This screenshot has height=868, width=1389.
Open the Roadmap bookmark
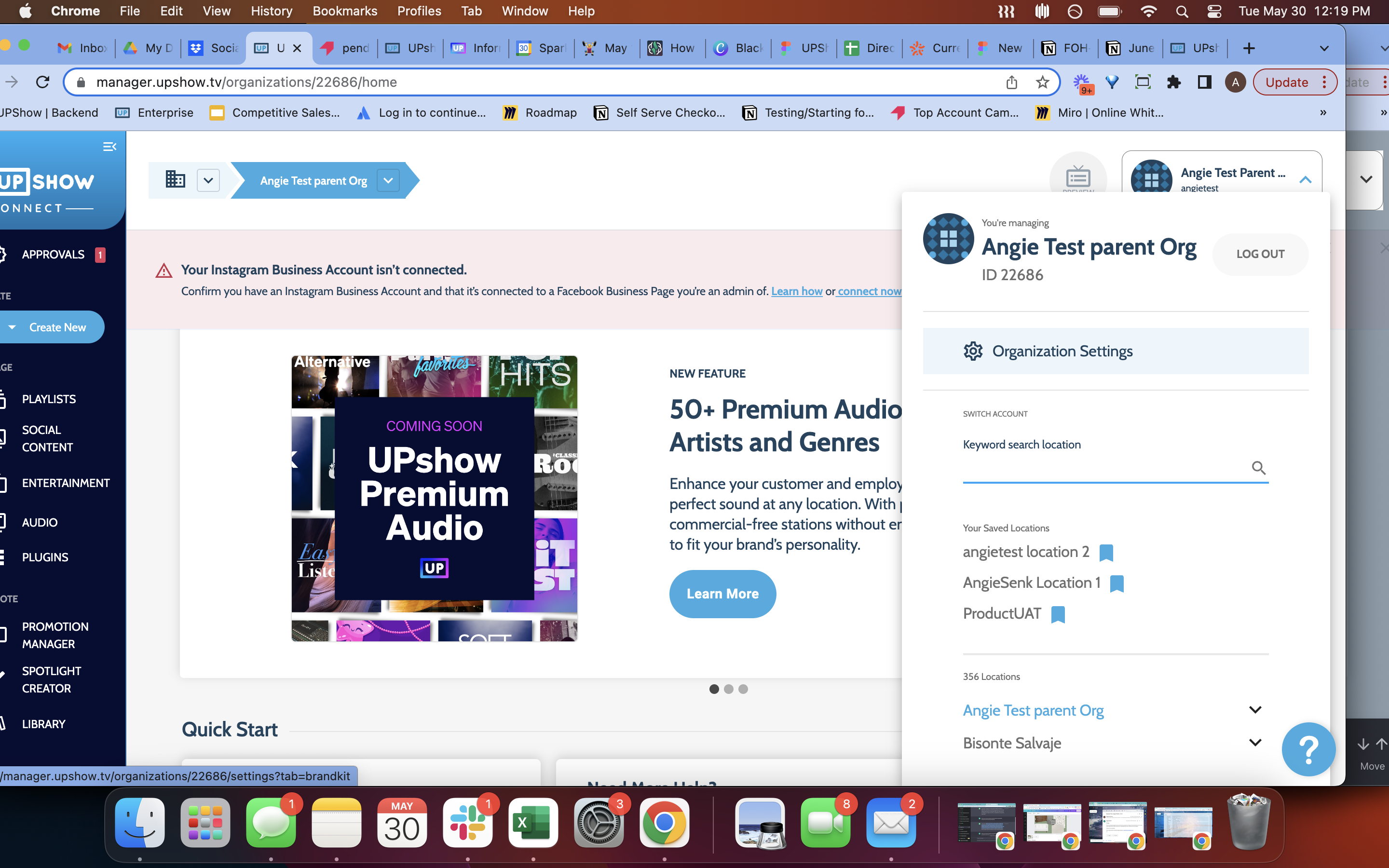pyautogui.click(x=540, y=112)
